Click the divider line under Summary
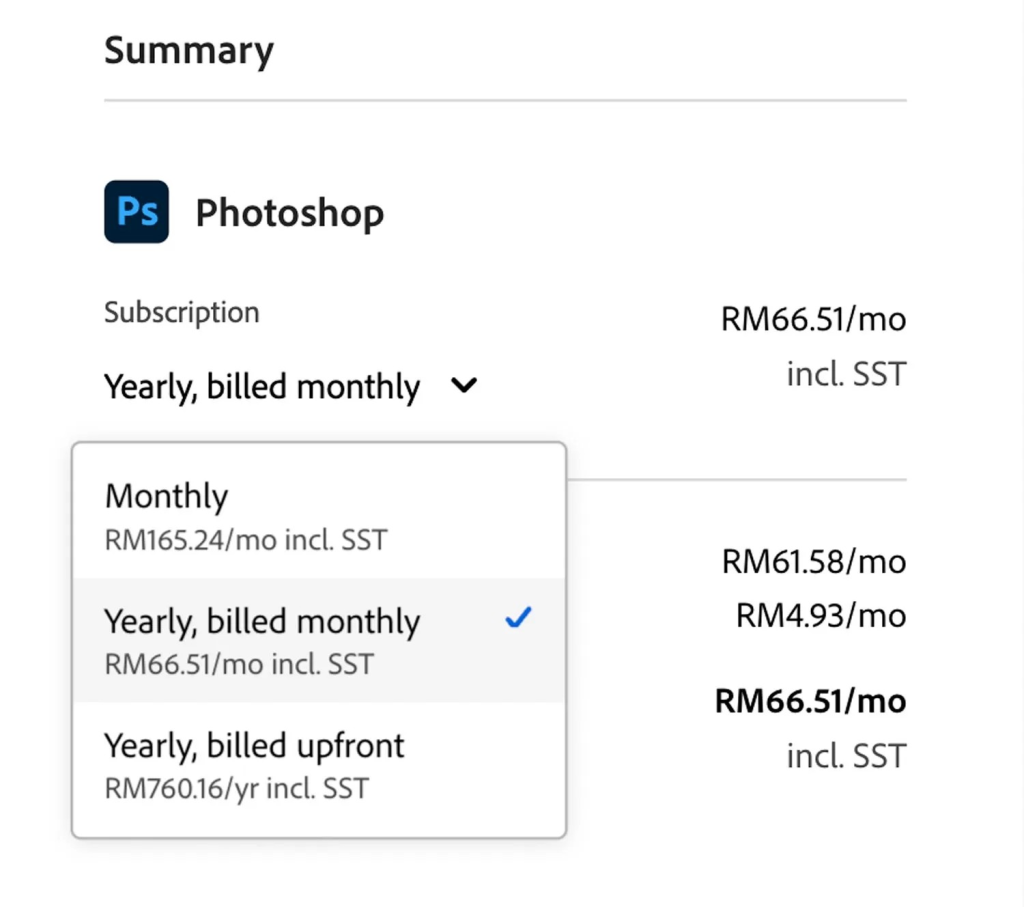The height and width of the screenshot is (907, 1024). coord(505,101)
